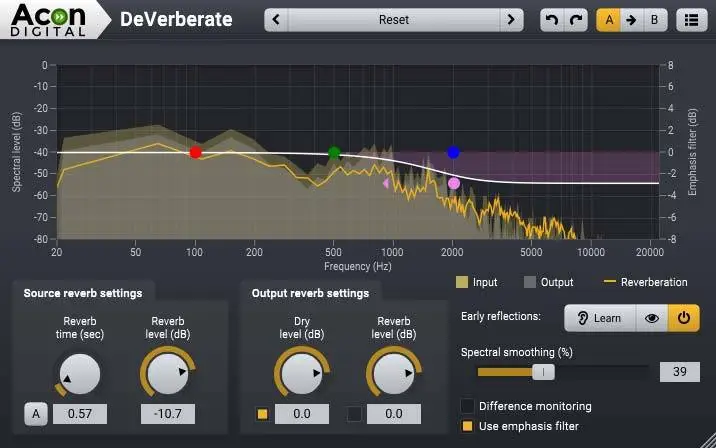
Task: Toggle the Input legend swatch
Action: pyautogui.click(x=462, y=282)
